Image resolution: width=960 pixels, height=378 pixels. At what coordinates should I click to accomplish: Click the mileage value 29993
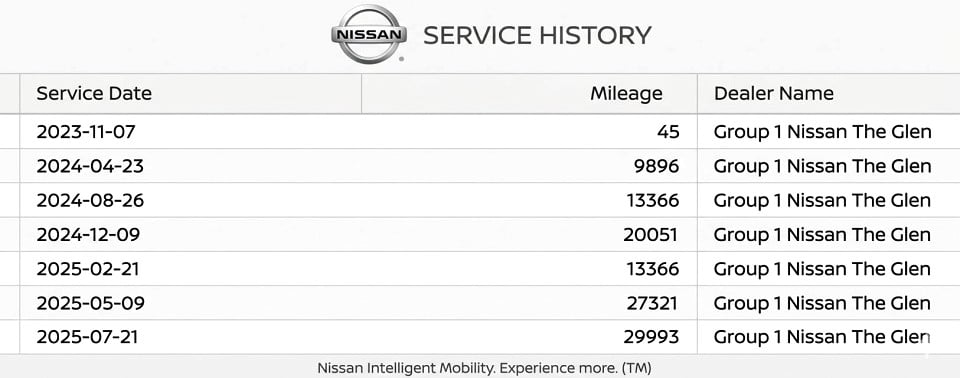651,337
